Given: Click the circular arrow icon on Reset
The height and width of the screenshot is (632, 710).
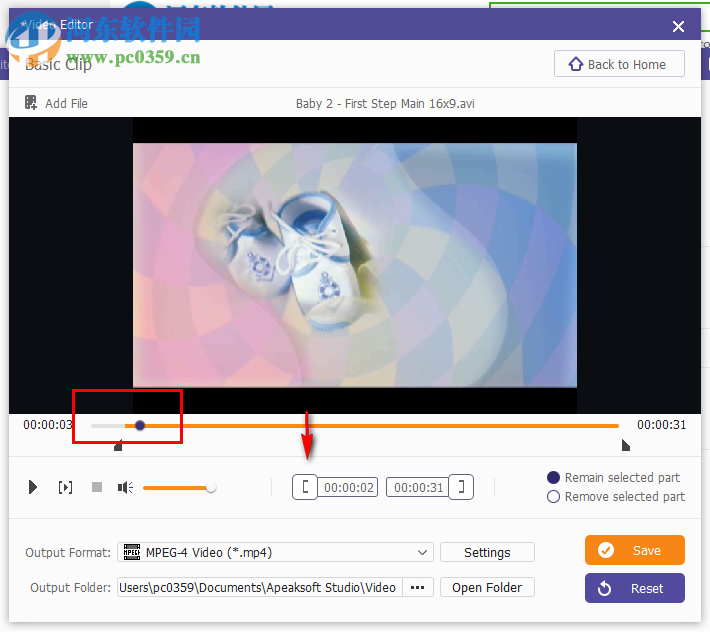Looking at the screenshot, I should tap(604, 588).
